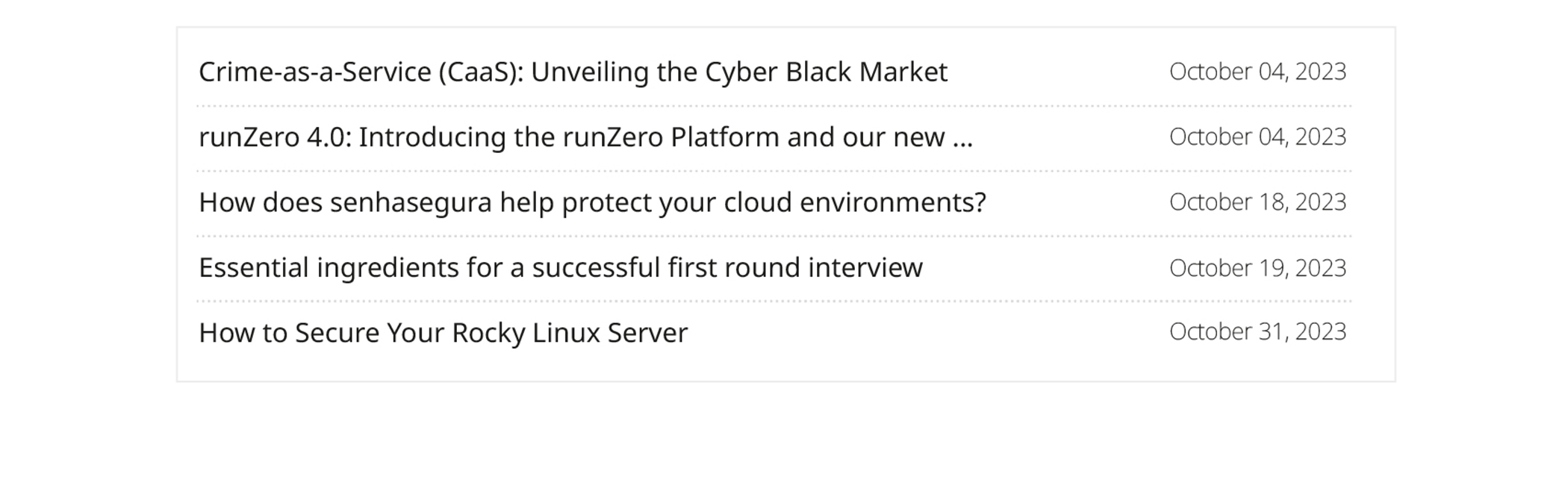This screenshot has width=1568, height=480.
Task: Click the dotted divider below the runZero row
Action: 774,171
